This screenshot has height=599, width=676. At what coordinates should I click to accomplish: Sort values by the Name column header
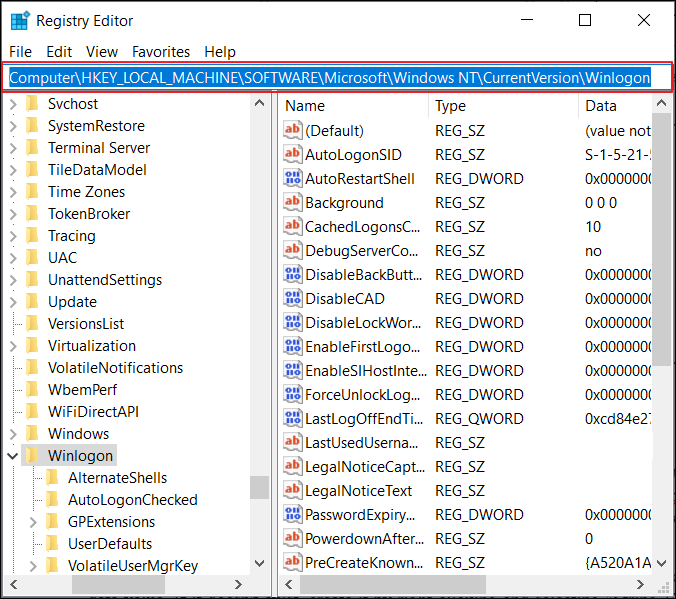[x=354, y=106]
